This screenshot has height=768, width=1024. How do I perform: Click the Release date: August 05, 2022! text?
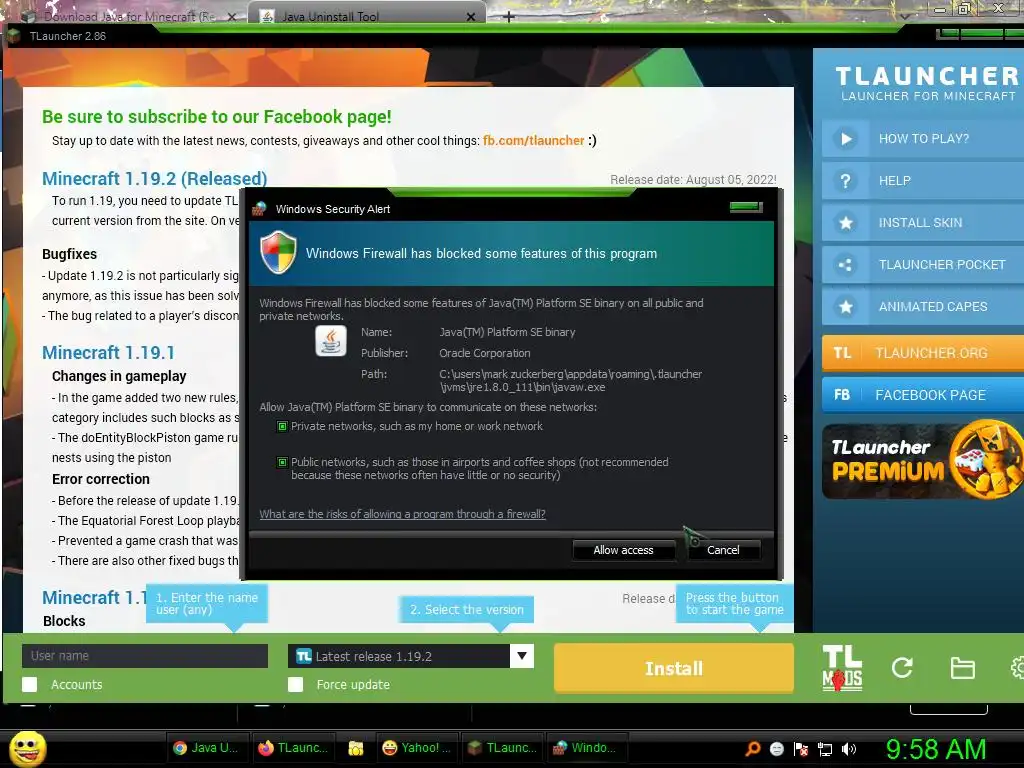point(693,180)
